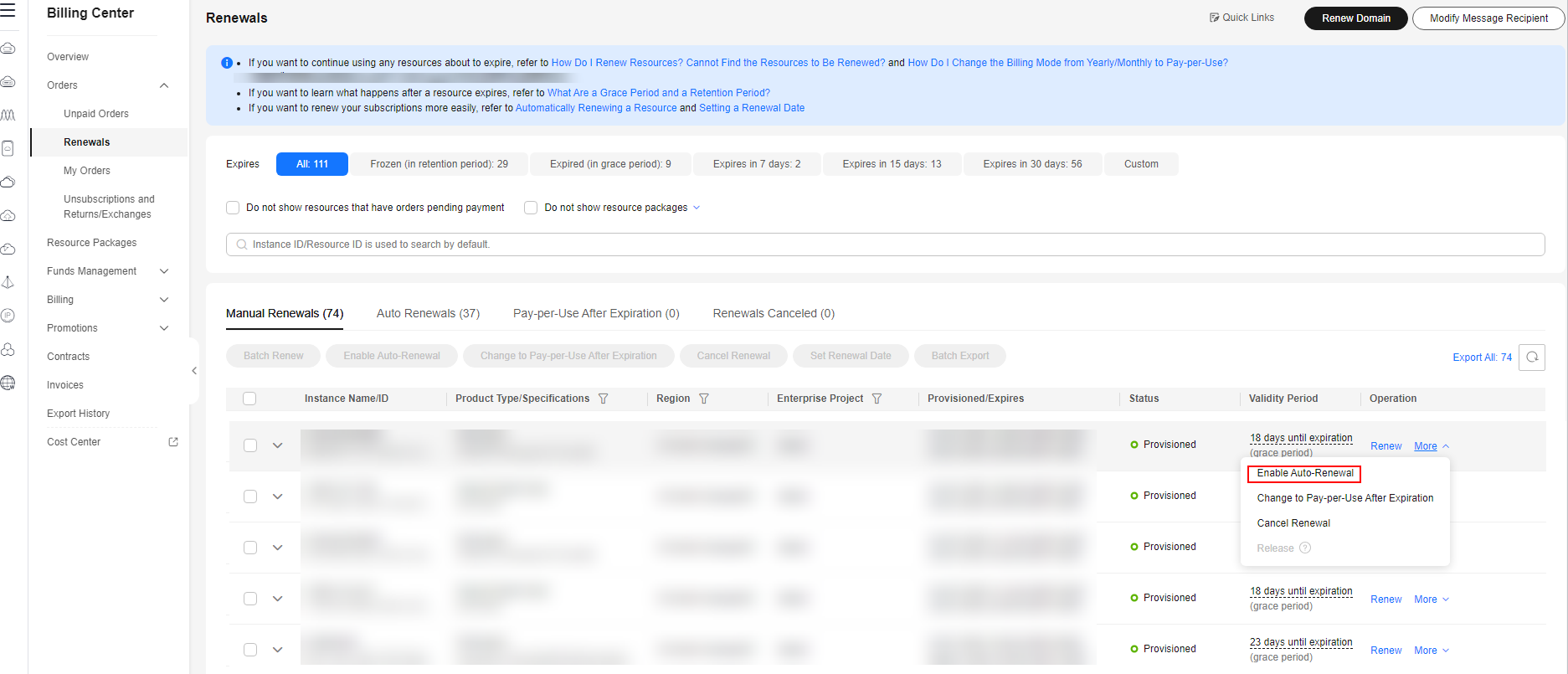Click Renew link in 23 days row

[x=1385, y=651]
